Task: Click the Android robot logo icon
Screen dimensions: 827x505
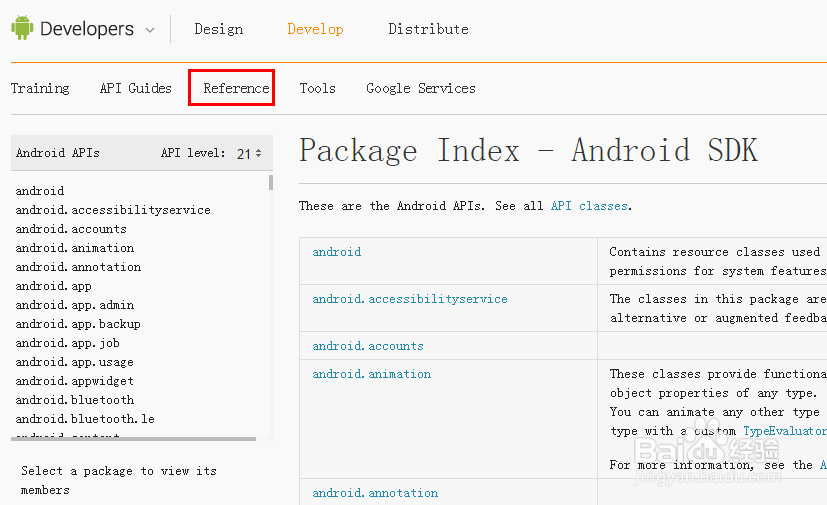Action: point(22,29)
